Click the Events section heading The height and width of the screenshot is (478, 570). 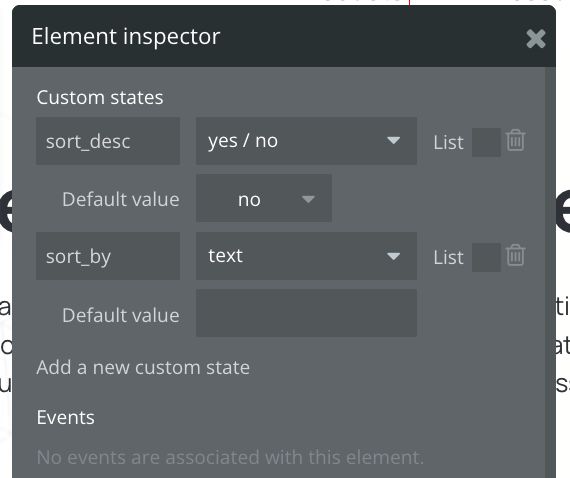pos(65,417)
